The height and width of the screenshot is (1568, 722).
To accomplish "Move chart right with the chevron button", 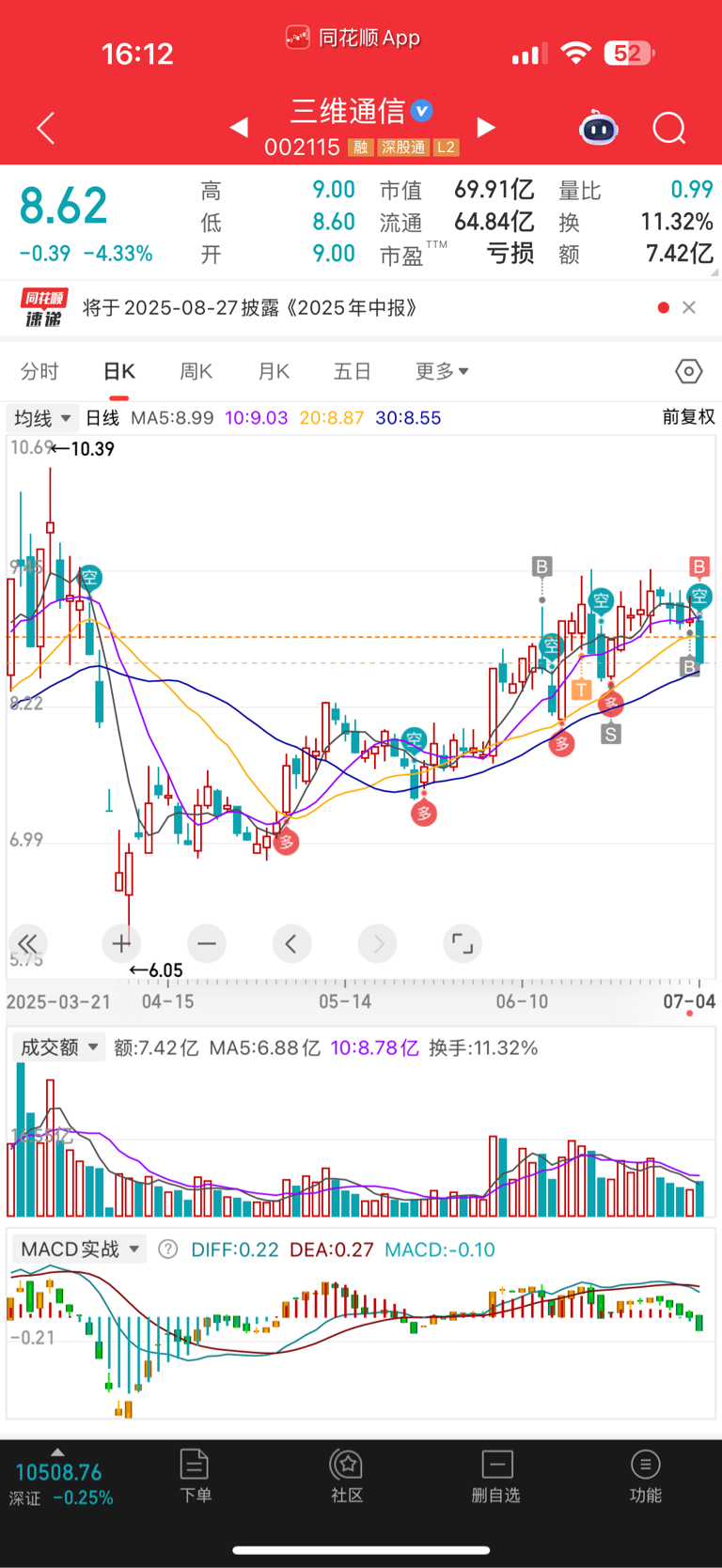I will pyautogui.click(x=378, y=943).
